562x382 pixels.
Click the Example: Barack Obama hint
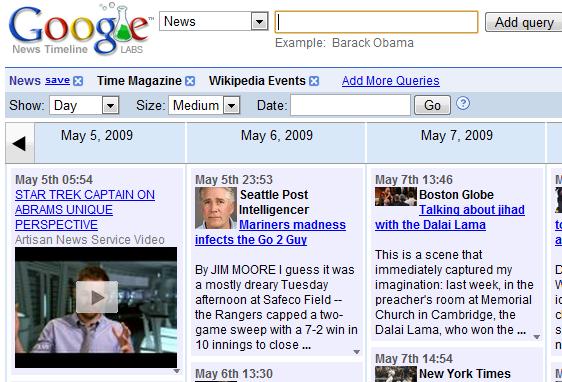coord(344,43)
